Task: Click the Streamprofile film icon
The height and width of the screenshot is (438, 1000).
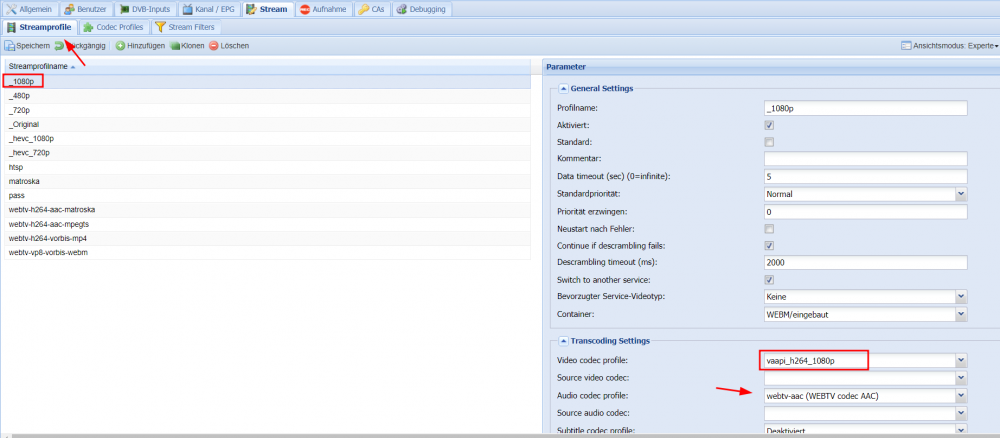Action: pos(11,27)
